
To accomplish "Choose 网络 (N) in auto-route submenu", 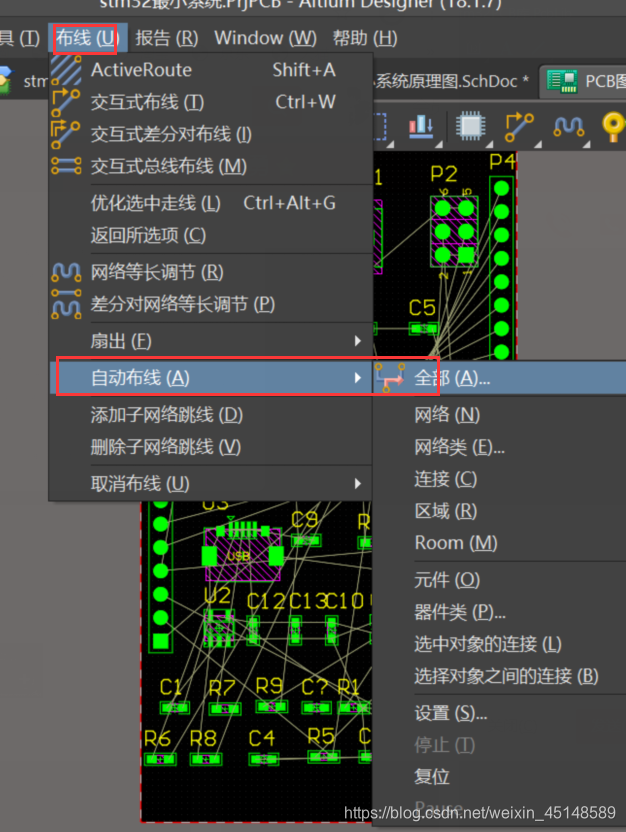I will pos(500,415).
